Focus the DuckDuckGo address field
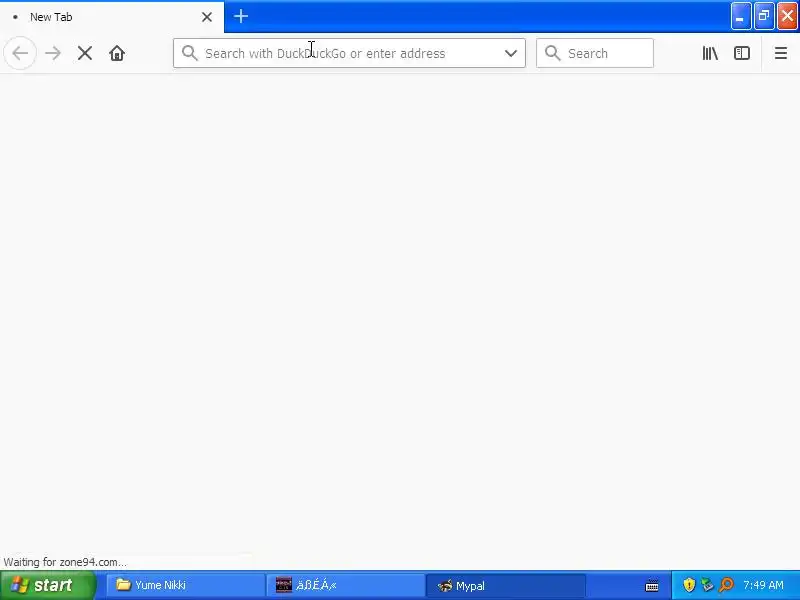This screenshot has height=600, width=800. coord(349,53)
